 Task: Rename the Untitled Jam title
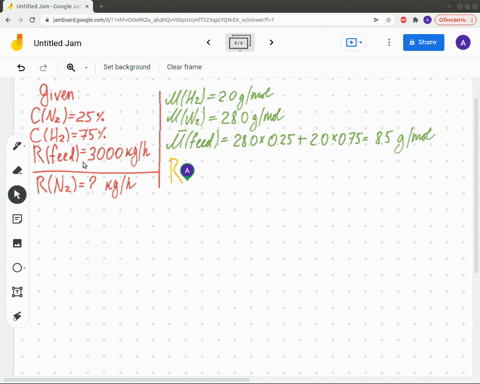57,43
